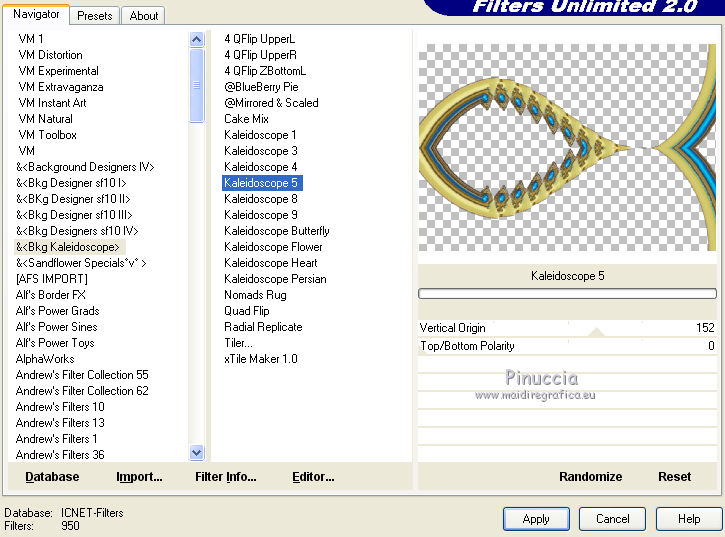
Task: Select Andrew's Filters 36
Action: (x=60, y=455)
